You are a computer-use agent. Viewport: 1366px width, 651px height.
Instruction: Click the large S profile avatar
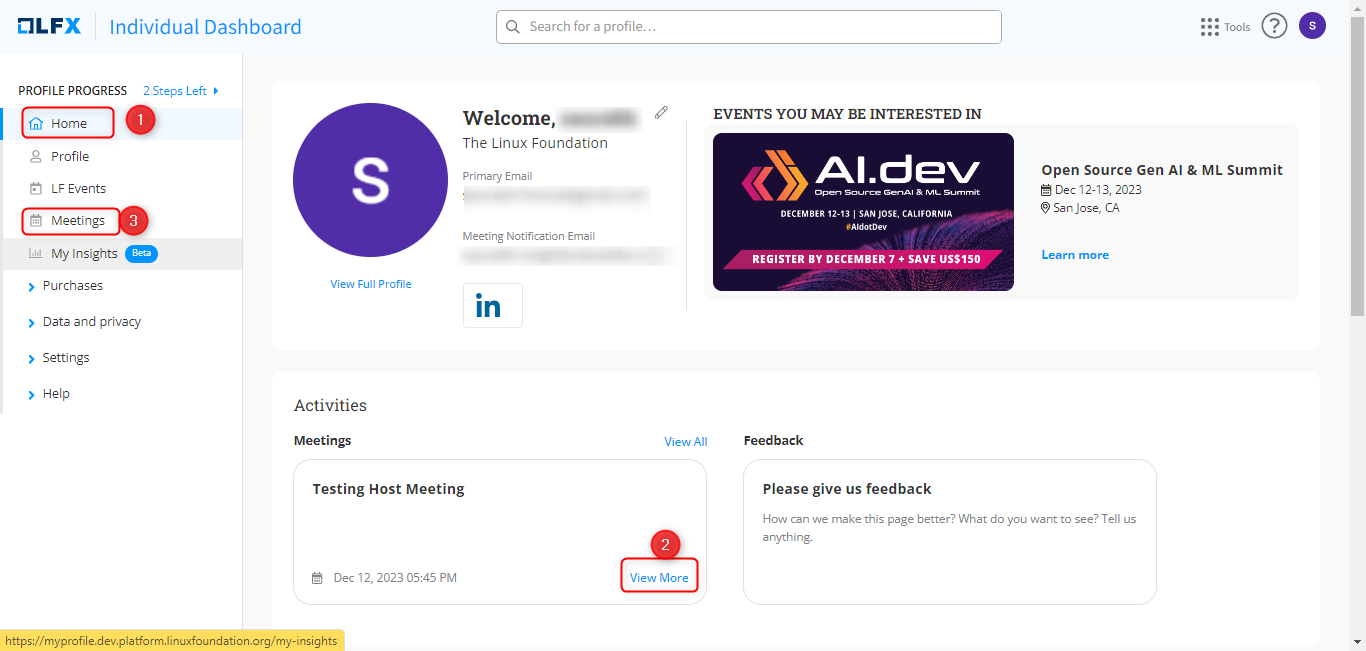pyautogui.click(x=370, y=180)
